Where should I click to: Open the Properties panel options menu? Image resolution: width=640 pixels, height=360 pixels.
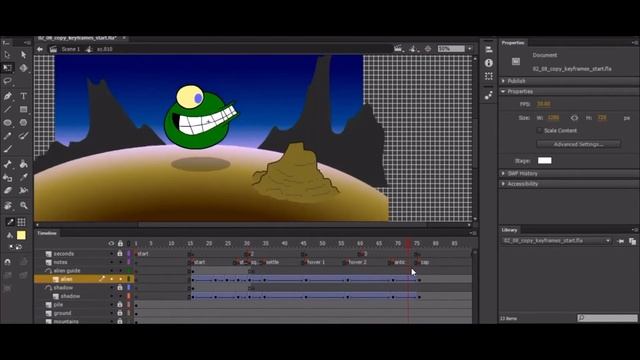coord(635,42)
